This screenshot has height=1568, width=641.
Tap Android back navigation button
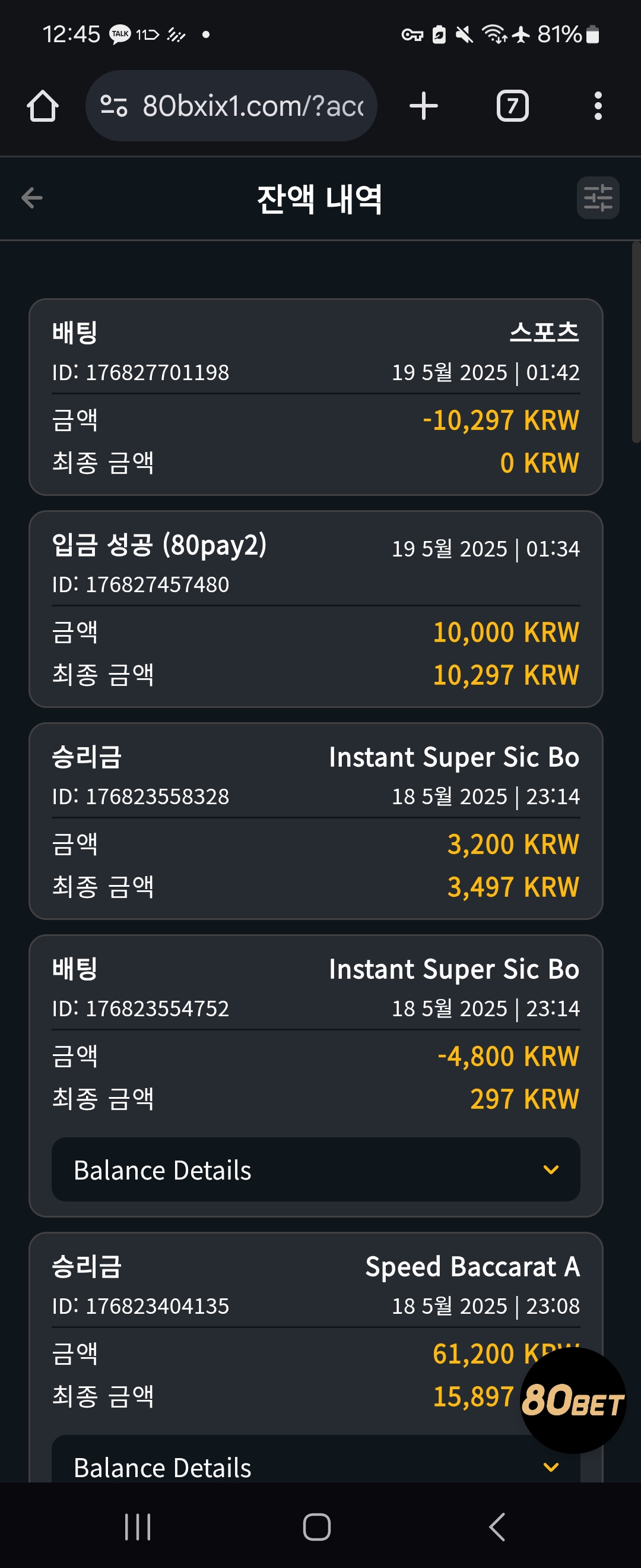[x=497, y=1526]
